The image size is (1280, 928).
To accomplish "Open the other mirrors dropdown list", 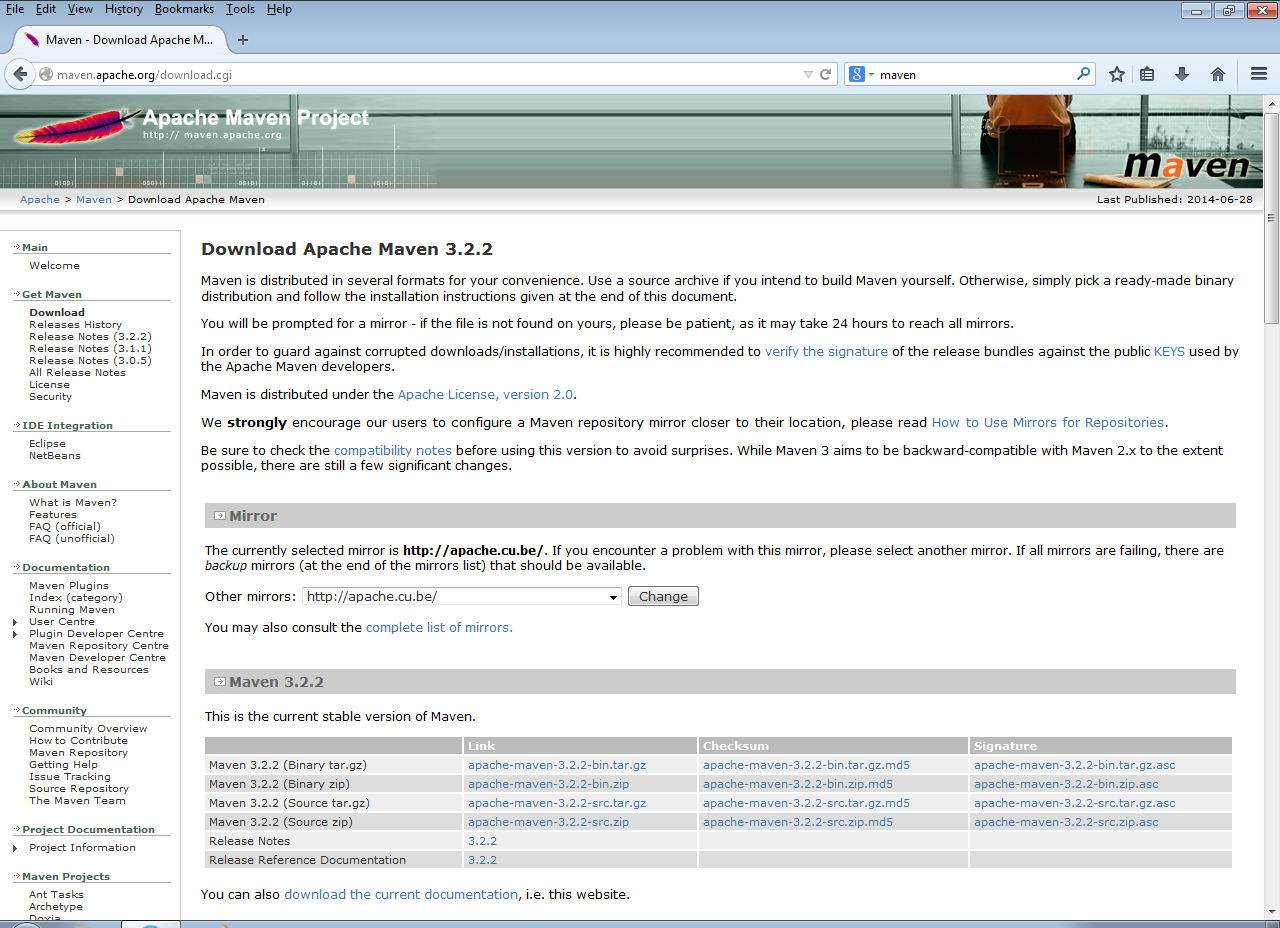I will click(x=612, y=596).
